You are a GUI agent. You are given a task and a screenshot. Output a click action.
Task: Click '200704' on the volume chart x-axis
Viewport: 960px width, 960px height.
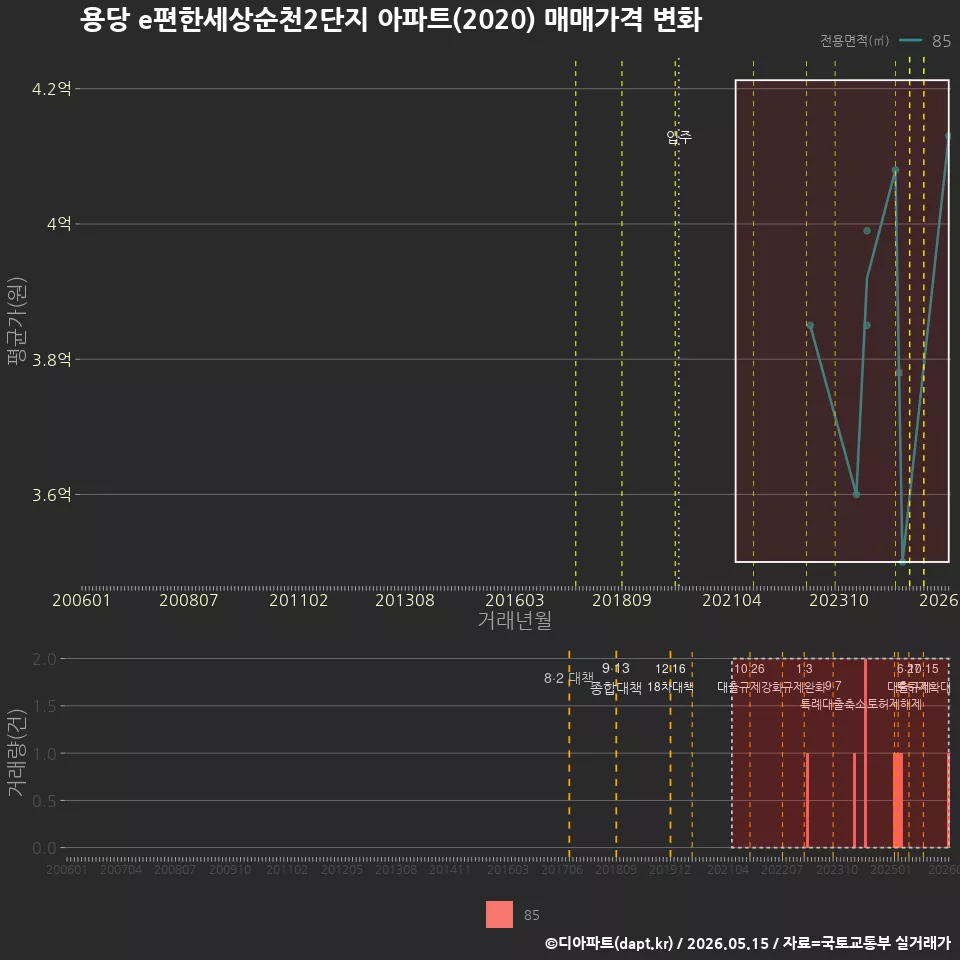pyautogui.click(x=121, y=869)
